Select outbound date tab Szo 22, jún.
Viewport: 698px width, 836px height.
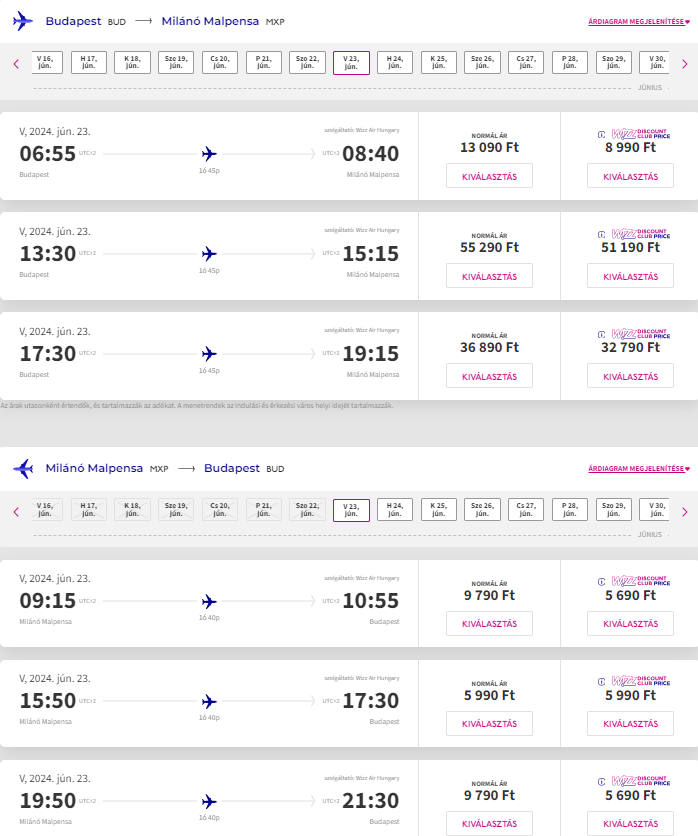coord(307,63)
